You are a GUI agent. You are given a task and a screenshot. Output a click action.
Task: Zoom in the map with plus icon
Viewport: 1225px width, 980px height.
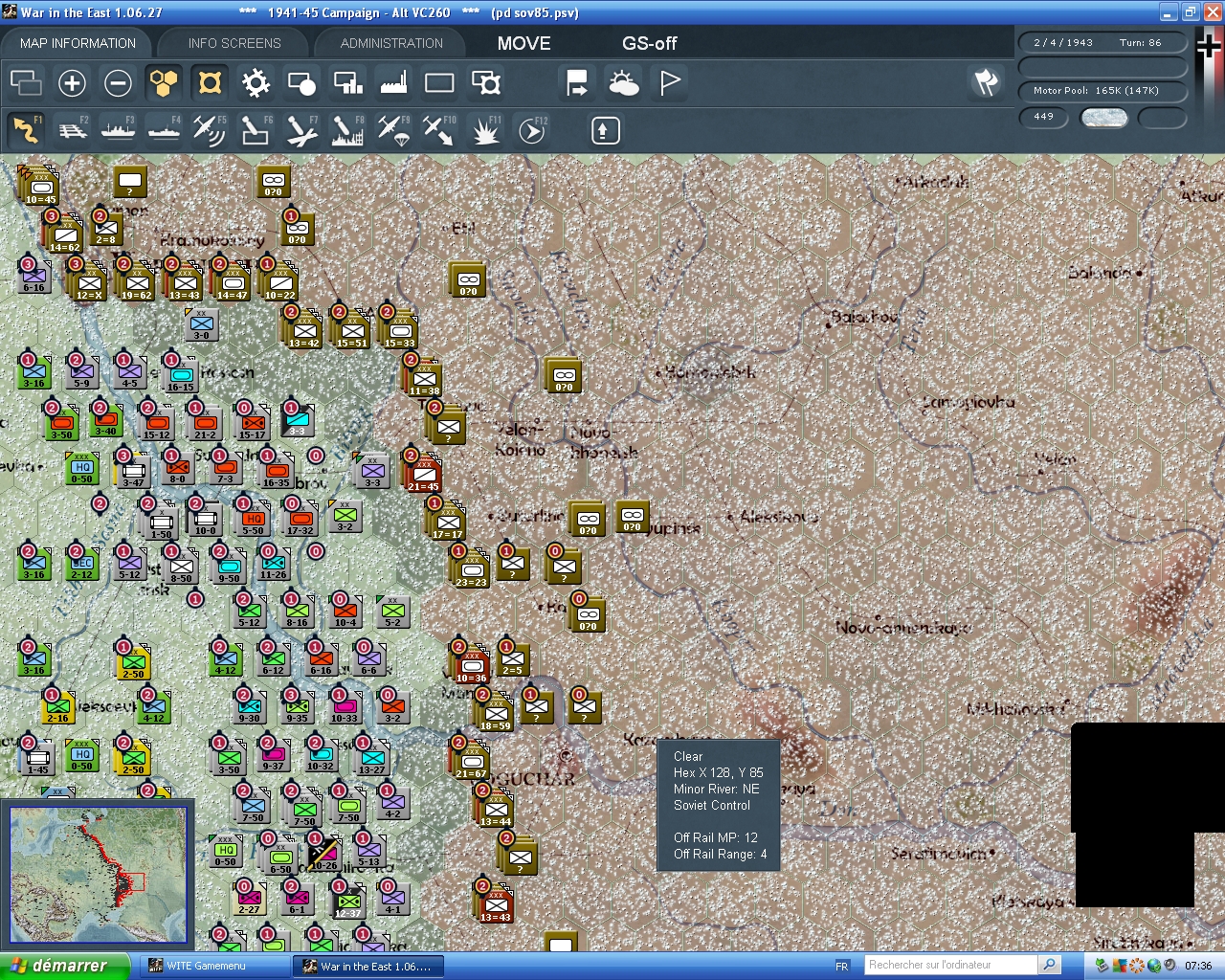click(72, 83)
